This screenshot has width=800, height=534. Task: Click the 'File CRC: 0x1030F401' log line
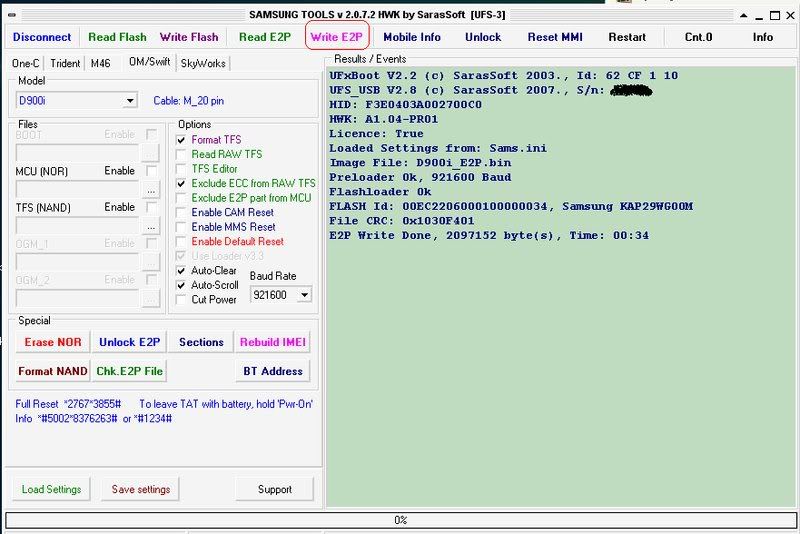pos(402,221)
